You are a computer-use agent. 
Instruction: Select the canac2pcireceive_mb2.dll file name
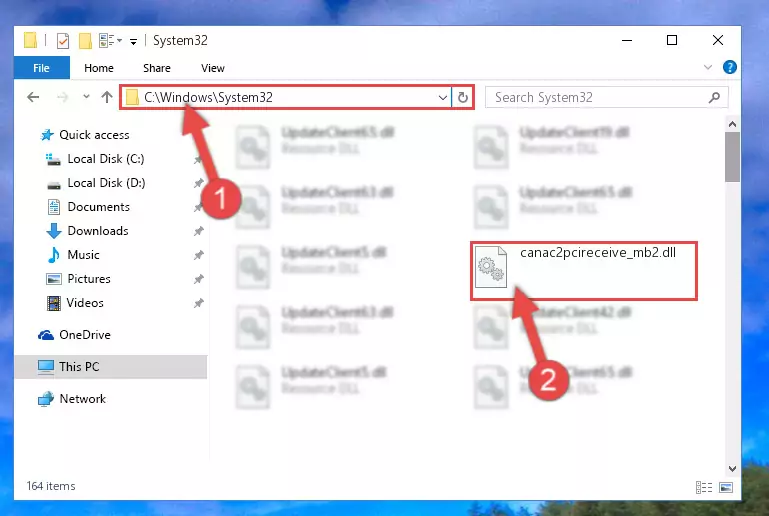pos(598,253)
